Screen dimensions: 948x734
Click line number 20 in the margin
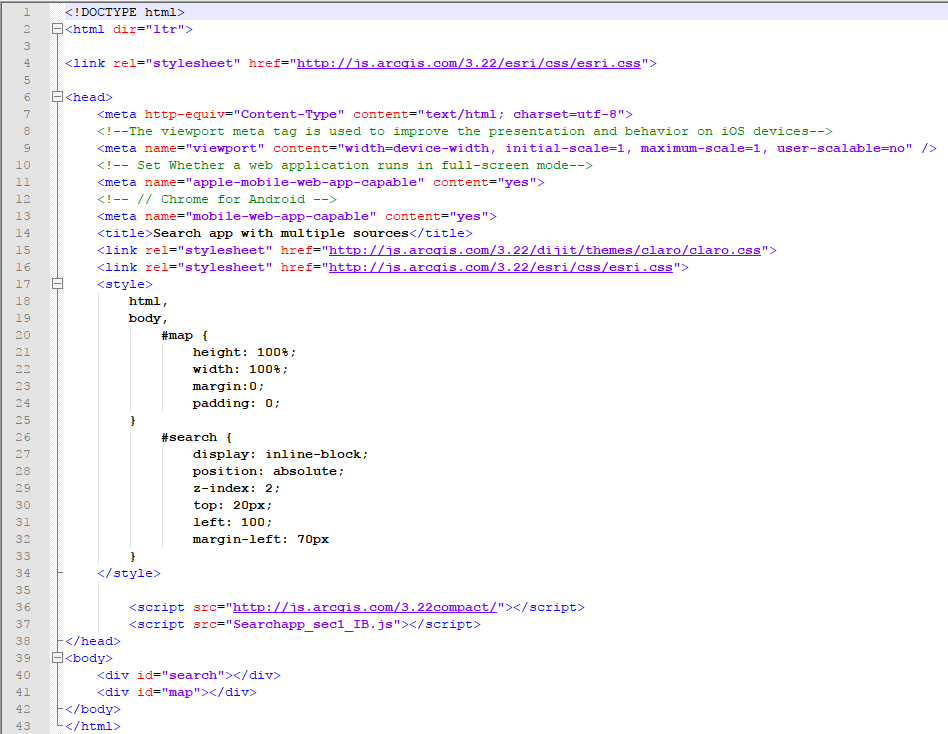[23, 335]
